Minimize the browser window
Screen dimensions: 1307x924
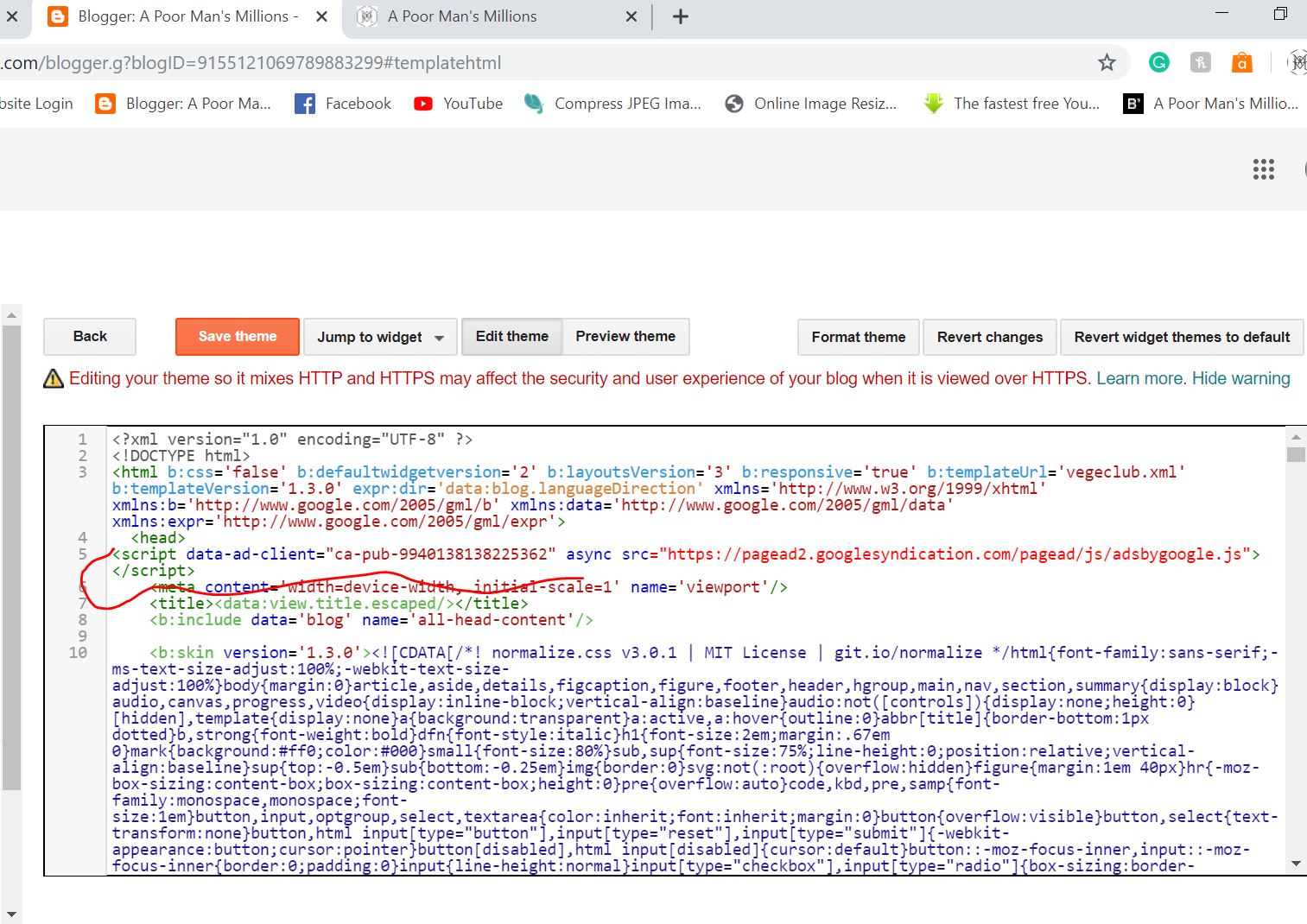coord(1221,13)
